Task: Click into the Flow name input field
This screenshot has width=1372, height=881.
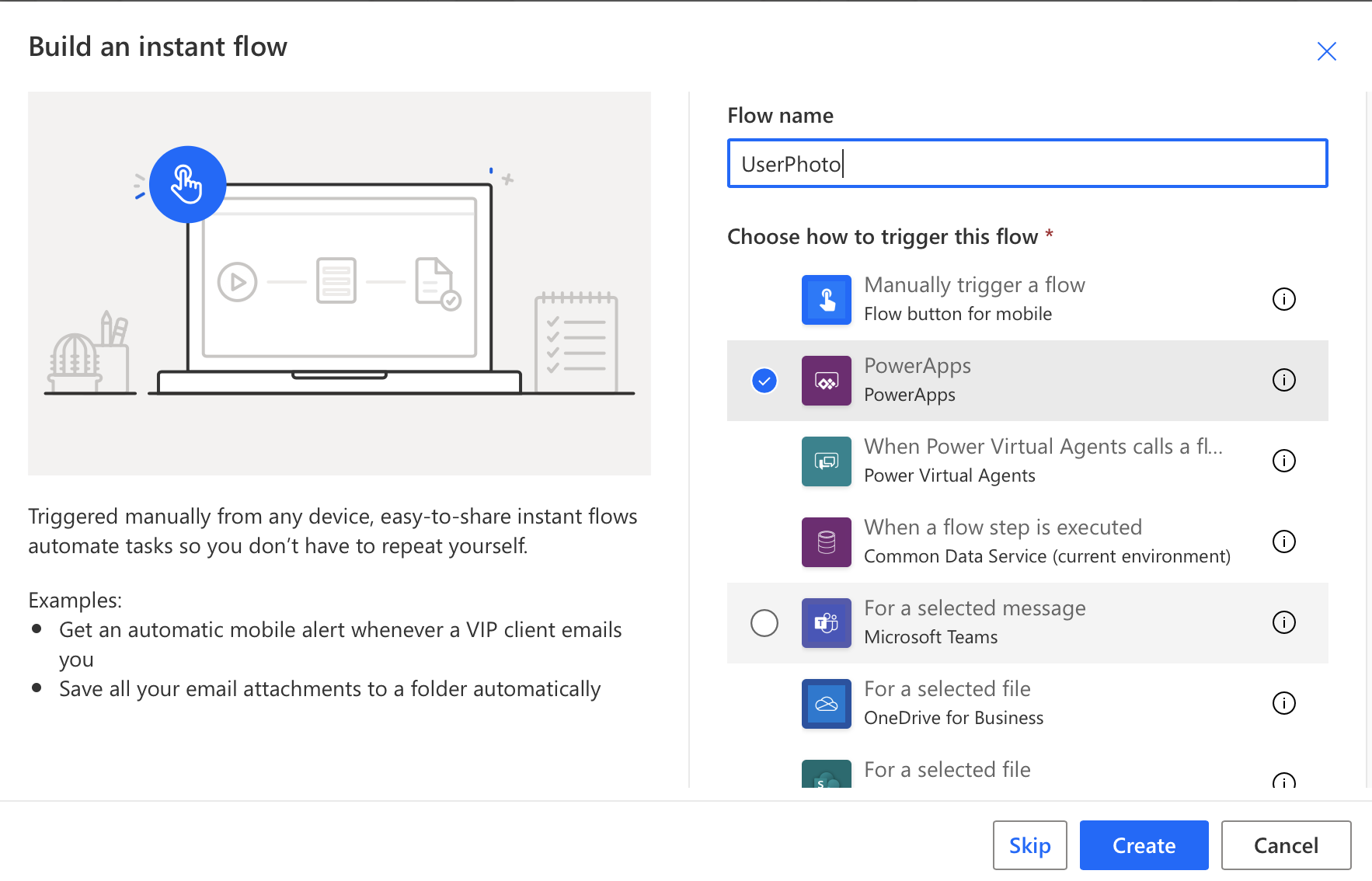Action: (x=1028, y=163)
